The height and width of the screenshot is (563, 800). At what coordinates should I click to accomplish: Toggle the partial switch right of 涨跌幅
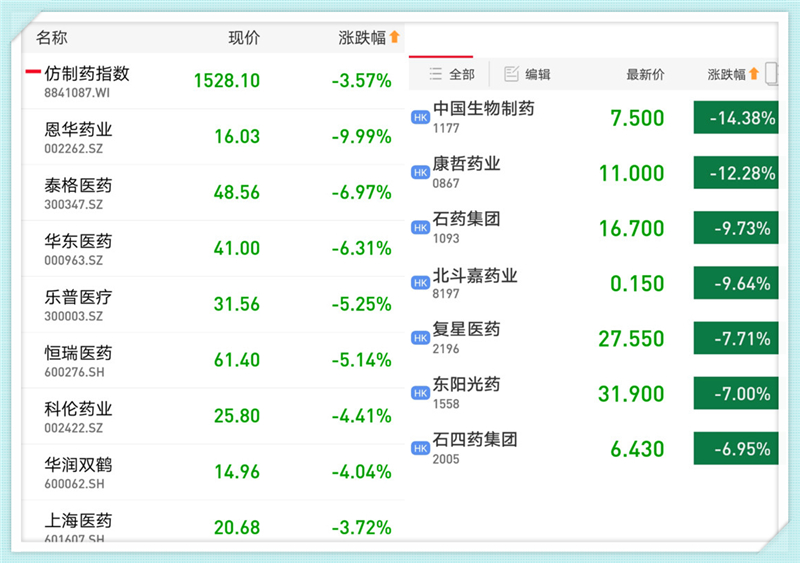[771, 73]
